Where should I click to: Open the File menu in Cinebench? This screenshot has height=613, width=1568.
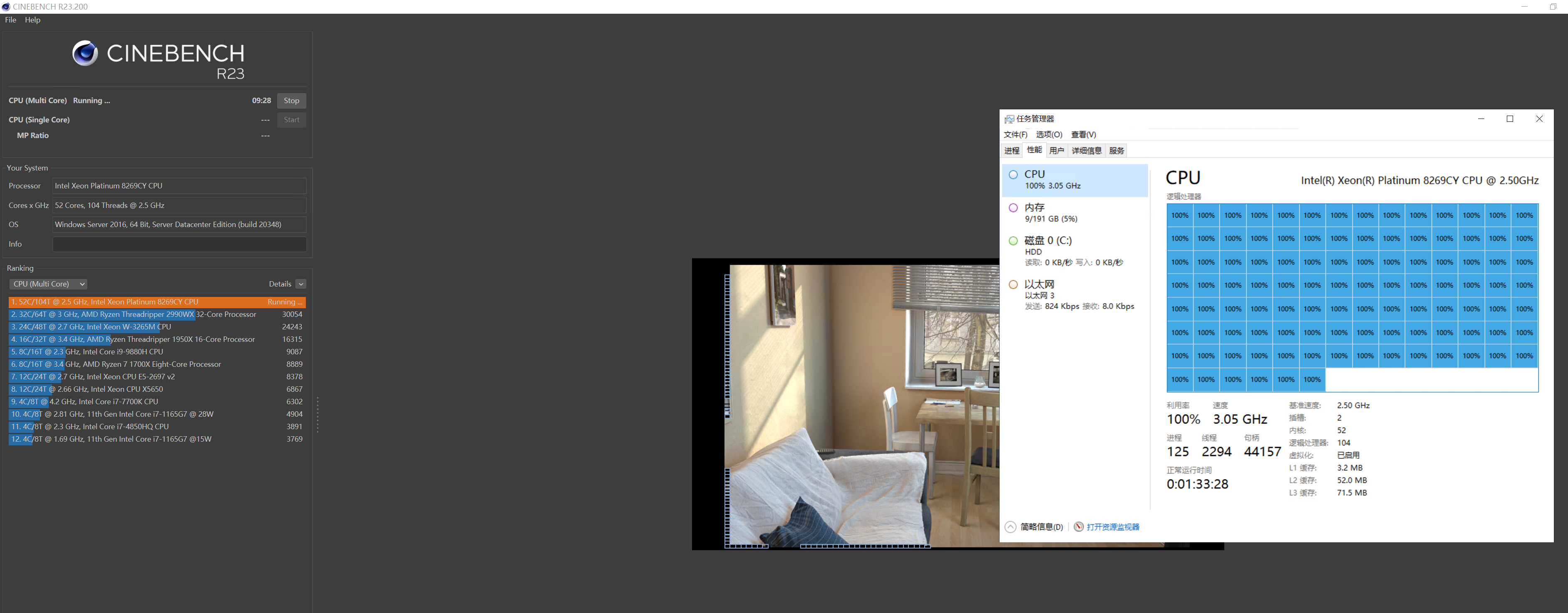(10, 20)
